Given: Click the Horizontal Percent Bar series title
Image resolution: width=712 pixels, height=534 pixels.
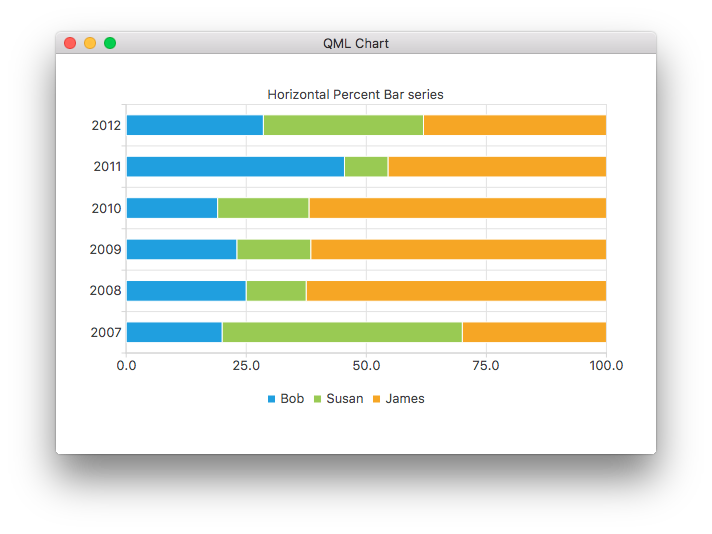Looking at the screenshot, I should [x=355, y=94].
